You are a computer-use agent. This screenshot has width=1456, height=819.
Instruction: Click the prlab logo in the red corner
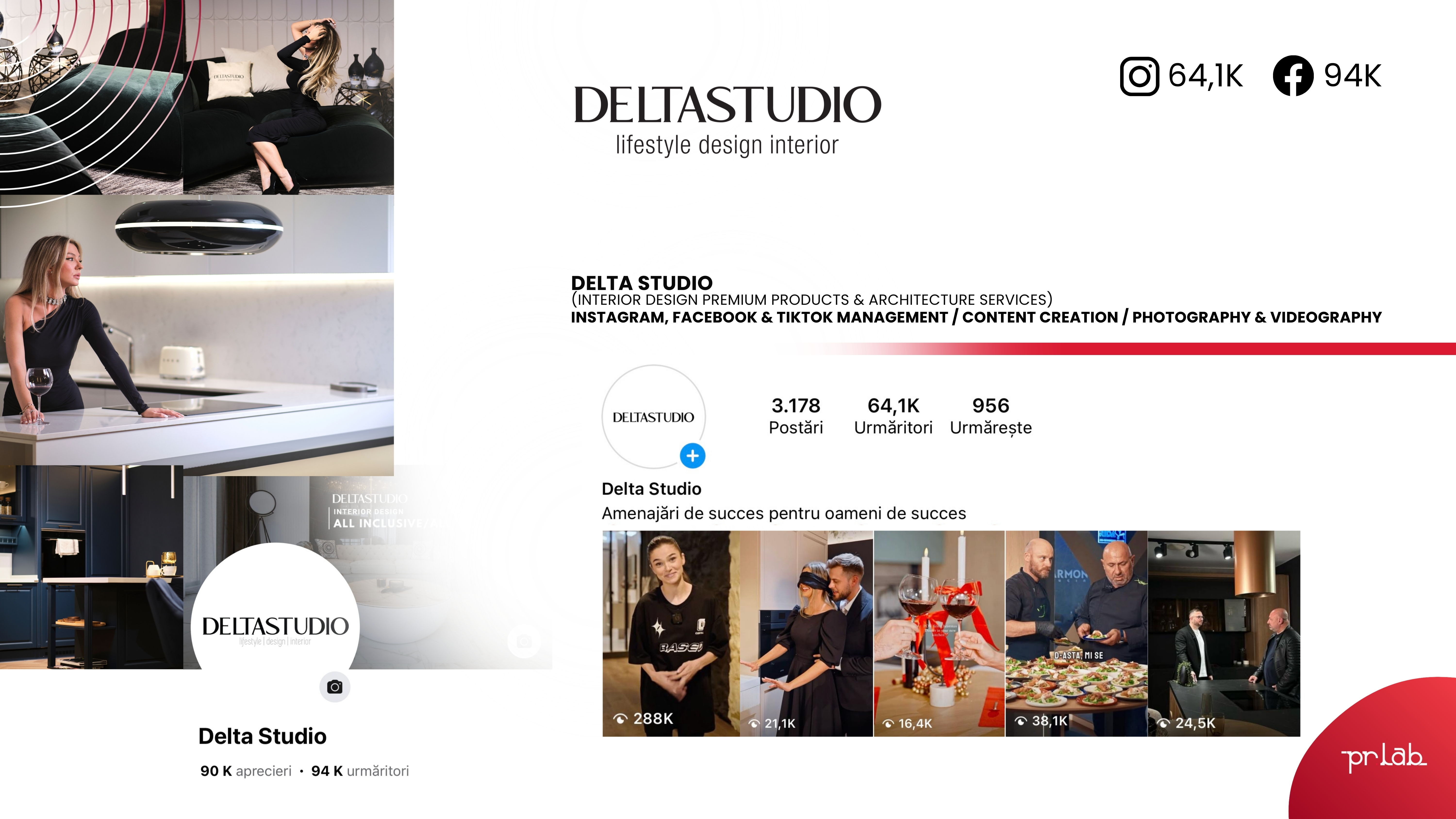coord(1384,757)
